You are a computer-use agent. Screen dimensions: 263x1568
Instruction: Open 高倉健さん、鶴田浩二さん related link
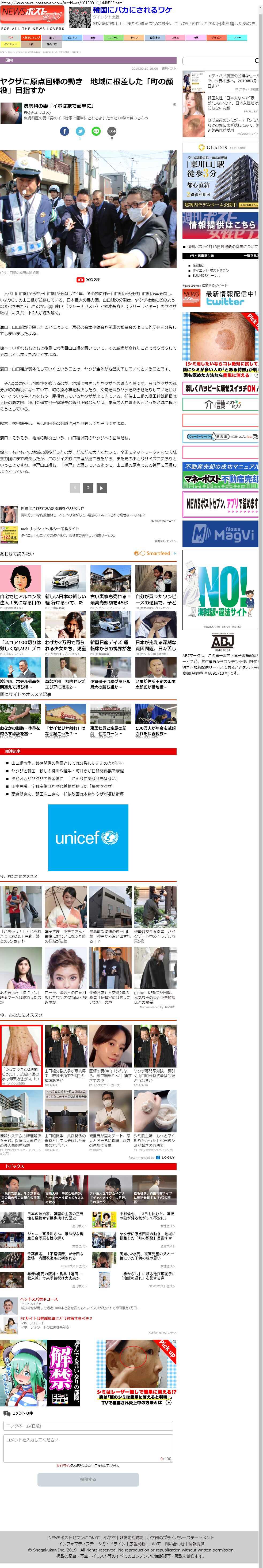pos(67,794)
